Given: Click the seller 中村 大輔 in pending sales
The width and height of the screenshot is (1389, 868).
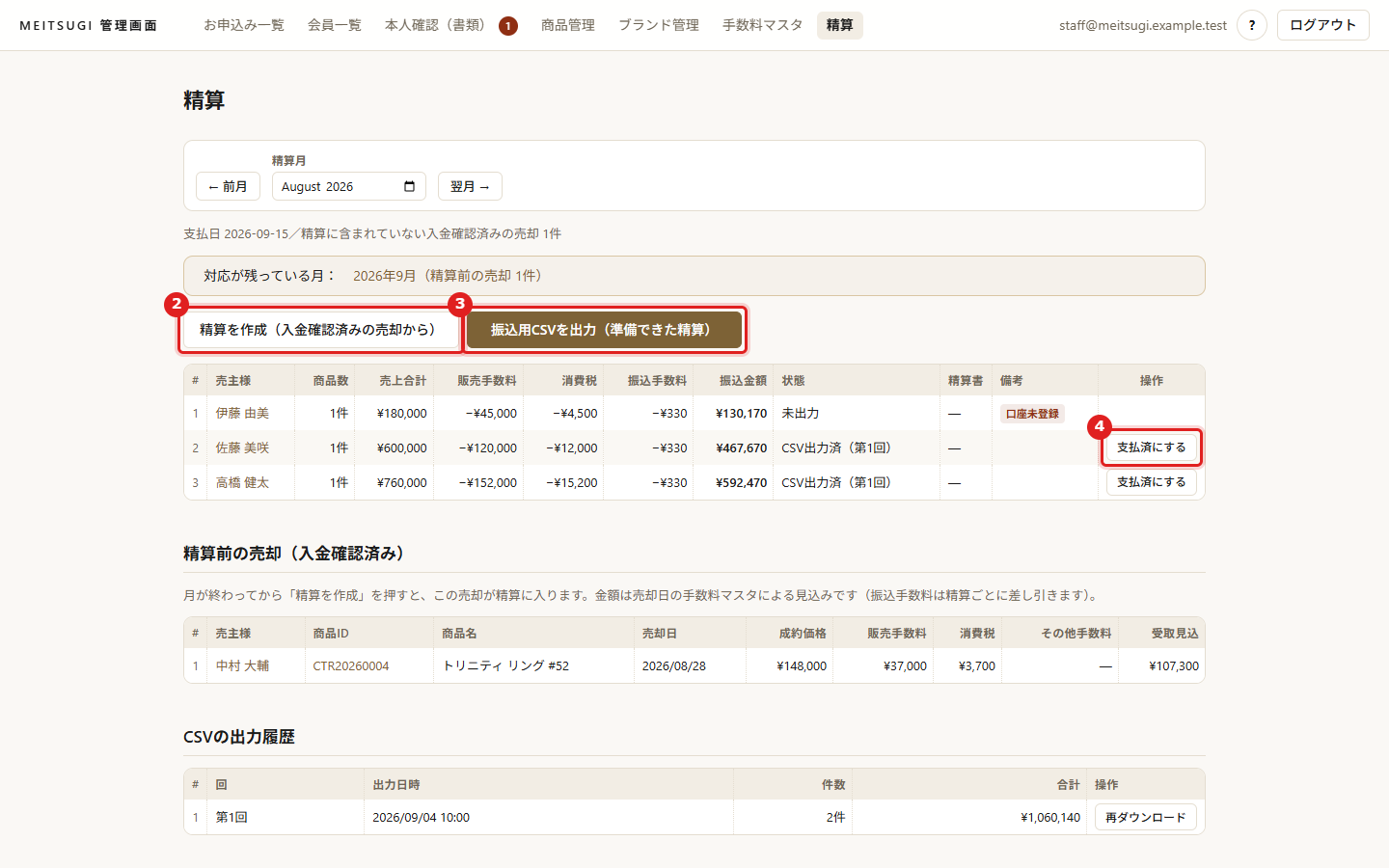Looking at the screenshot, I should [242, 665].
